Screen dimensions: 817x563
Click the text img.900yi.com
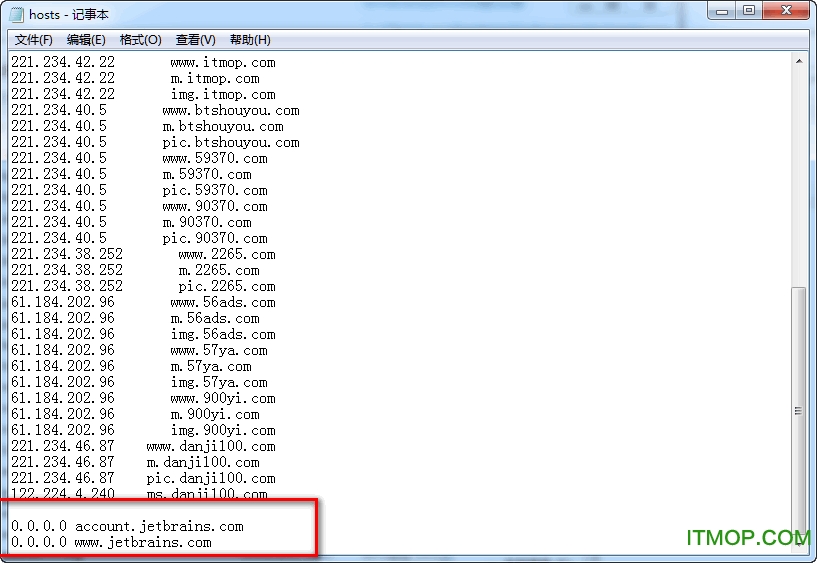[x=222, y=430]
